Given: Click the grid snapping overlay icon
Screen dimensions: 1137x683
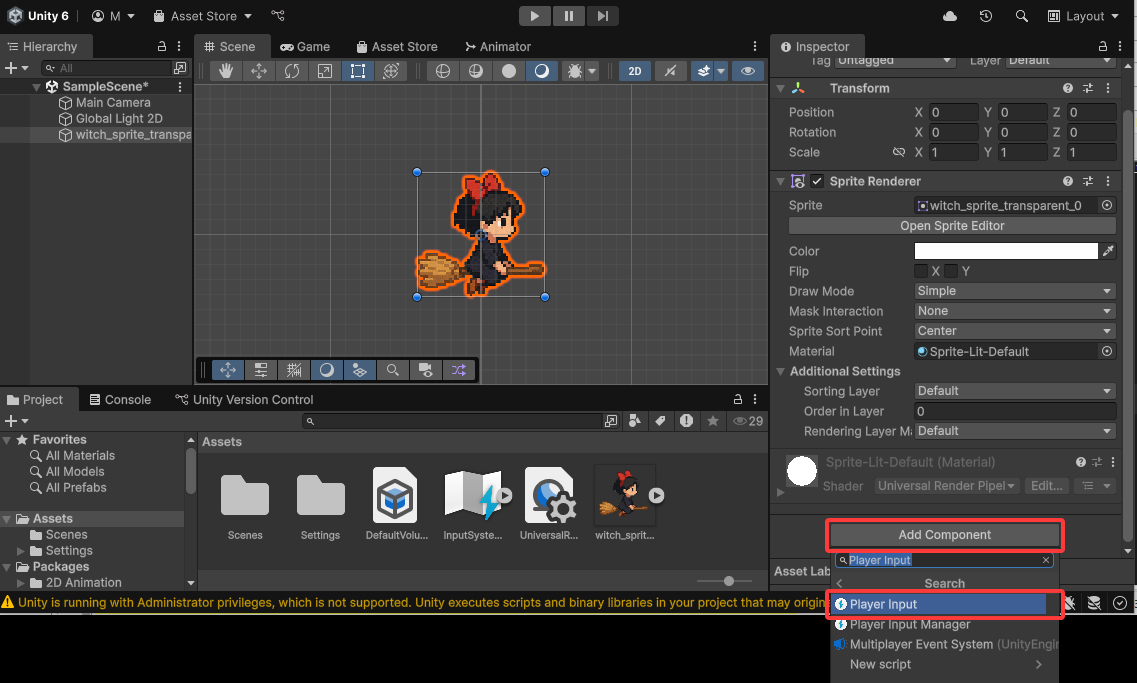Looking at the screenshot, I should click(294, 370).
